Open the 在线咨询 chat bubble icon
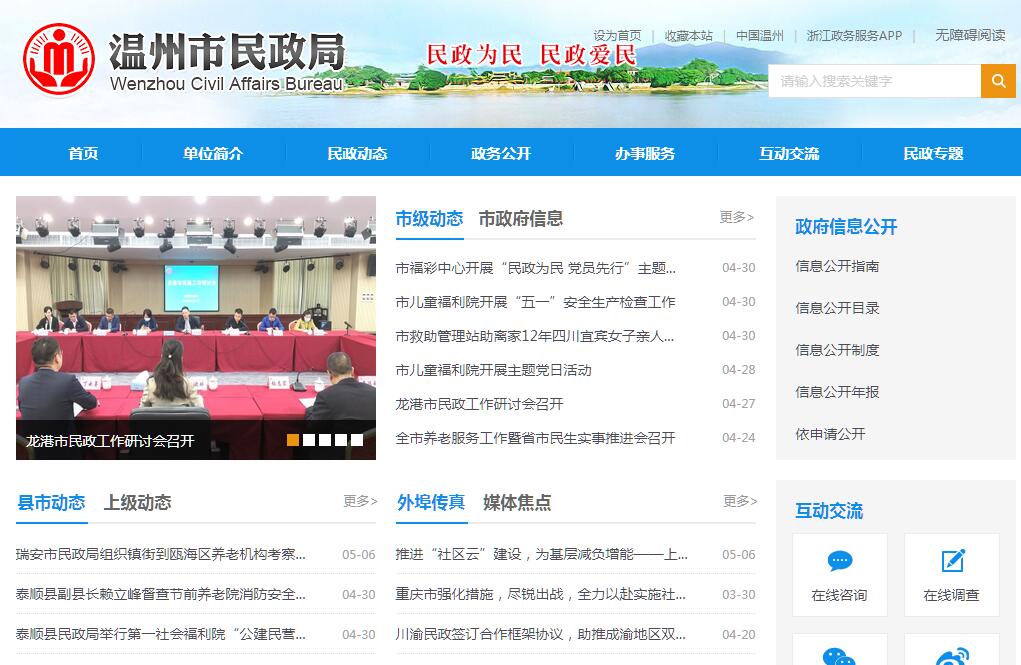Screen dimensions: 1021x665 [x=840, y=561]
